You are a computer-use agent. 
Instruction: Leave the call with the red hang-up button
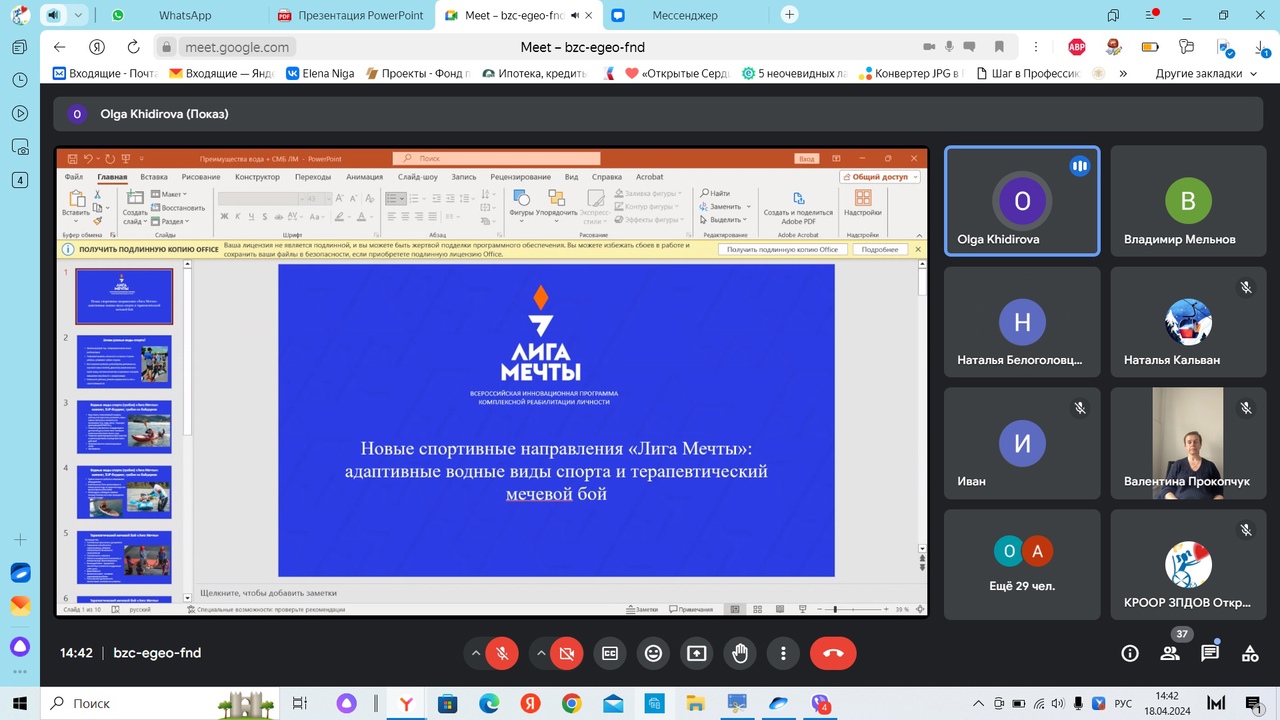(x=833, y=653)
